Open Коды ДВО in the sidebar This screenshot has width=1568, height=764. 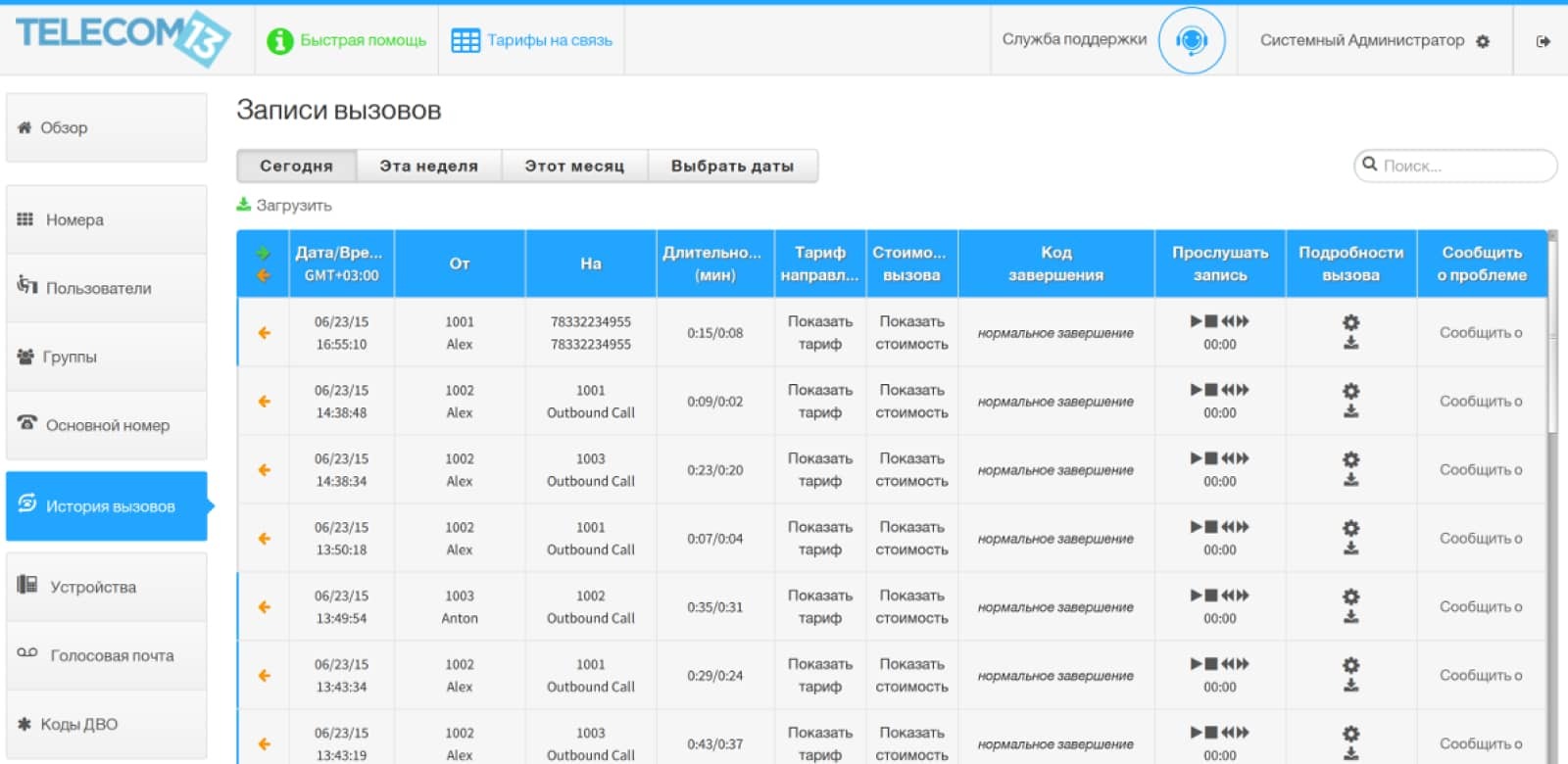pyautogui.click(x=106, y=724)
